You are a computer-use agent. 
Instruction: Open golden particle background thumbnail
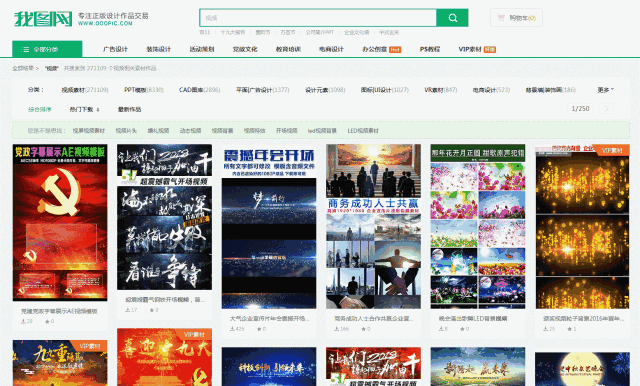(x=582, y=226)
